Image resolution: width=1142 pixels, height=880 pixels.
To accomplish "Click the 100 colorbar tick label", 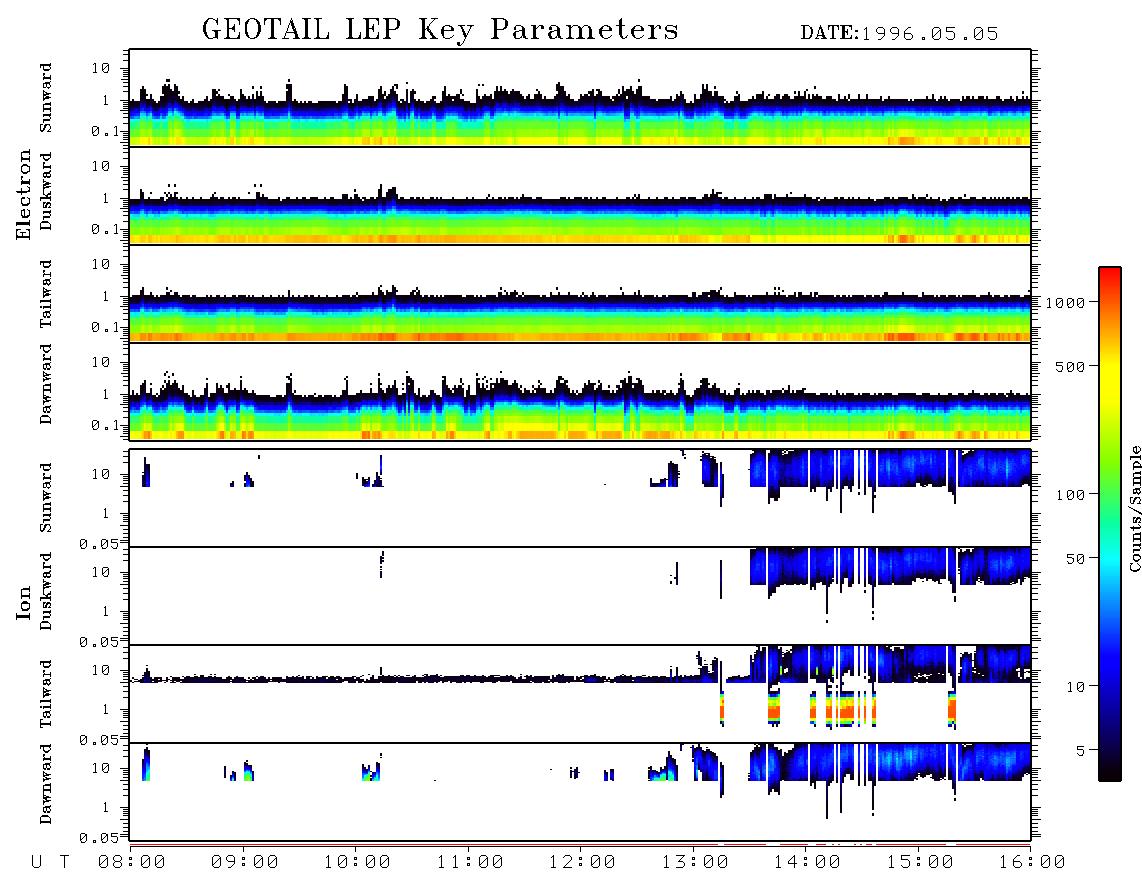I will coord(1070,495).
